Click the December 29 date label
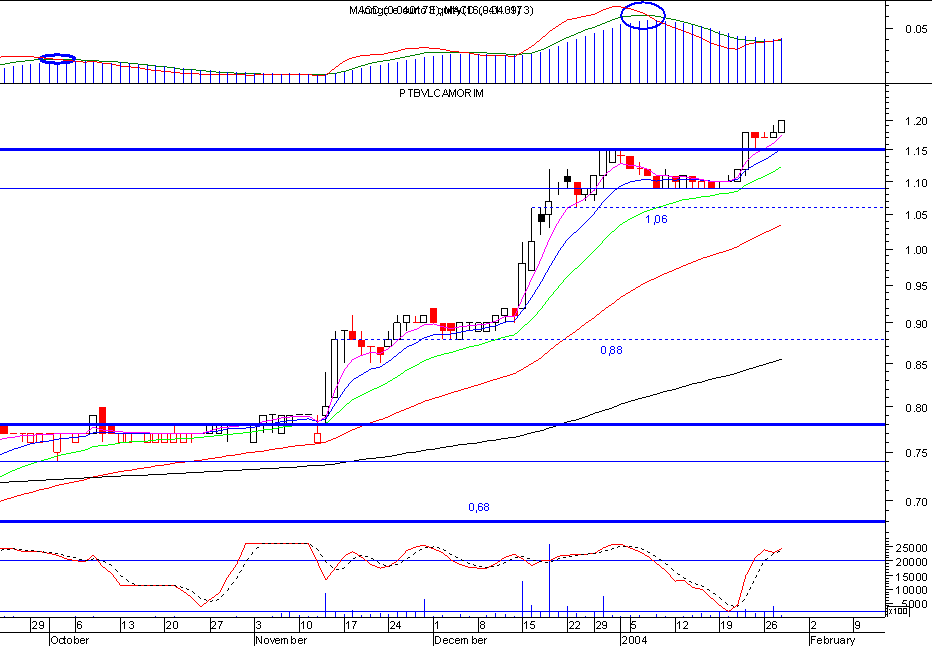Viewport: 932px width, 646px height. 602,625
